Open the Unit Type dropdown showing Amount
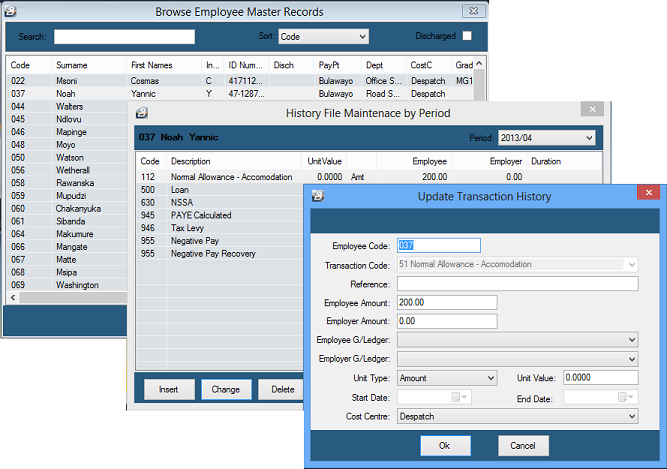 (447, 378)
